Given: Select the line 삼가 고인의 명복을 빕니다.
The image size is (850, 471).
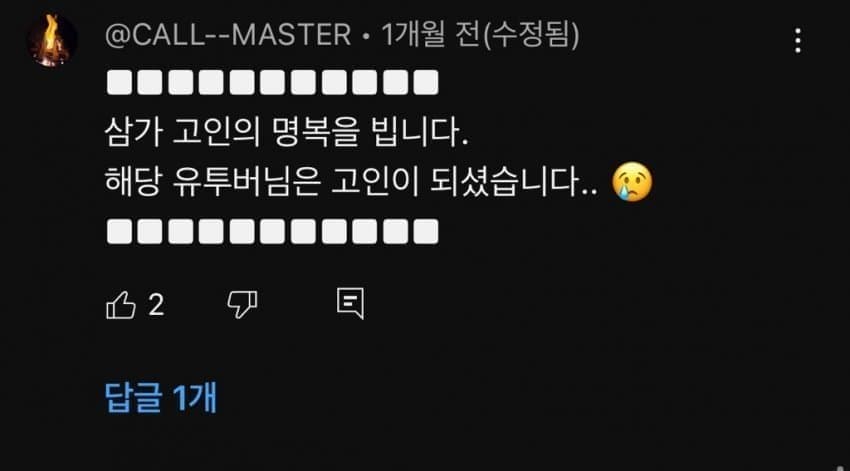Looking at the screenshot, I should pos(286,132).
